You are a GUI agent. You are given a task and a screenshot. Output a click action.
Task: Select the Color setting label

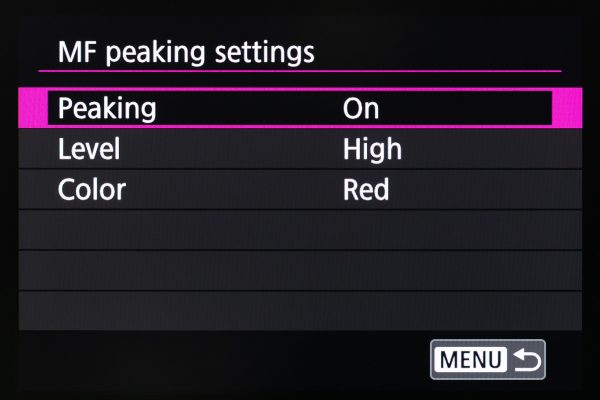coord(92,189)
